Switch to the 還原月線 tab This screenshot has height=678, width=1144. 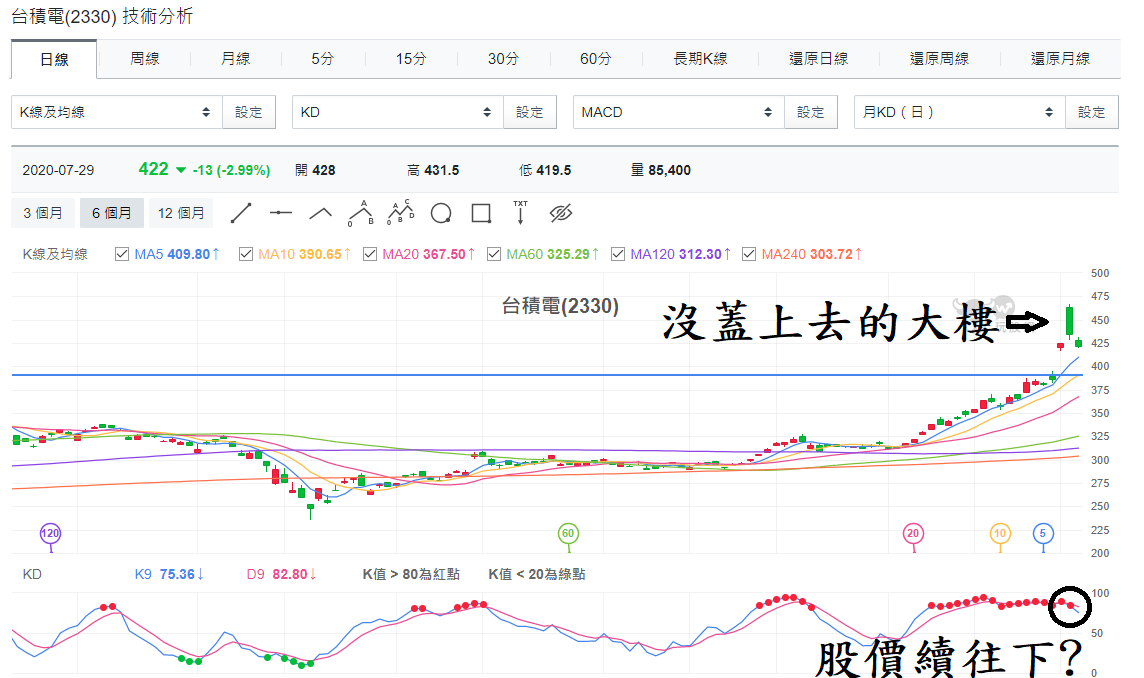(x=1060, y=58)
